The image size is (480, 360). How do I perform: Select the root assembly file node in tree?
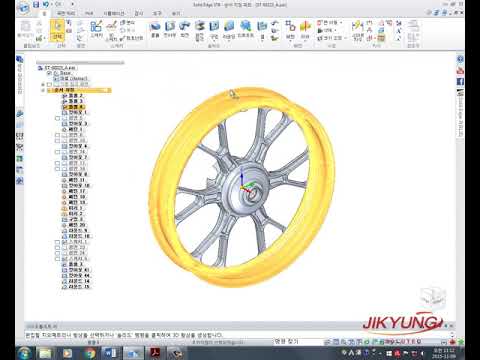[x=58, y=68]
